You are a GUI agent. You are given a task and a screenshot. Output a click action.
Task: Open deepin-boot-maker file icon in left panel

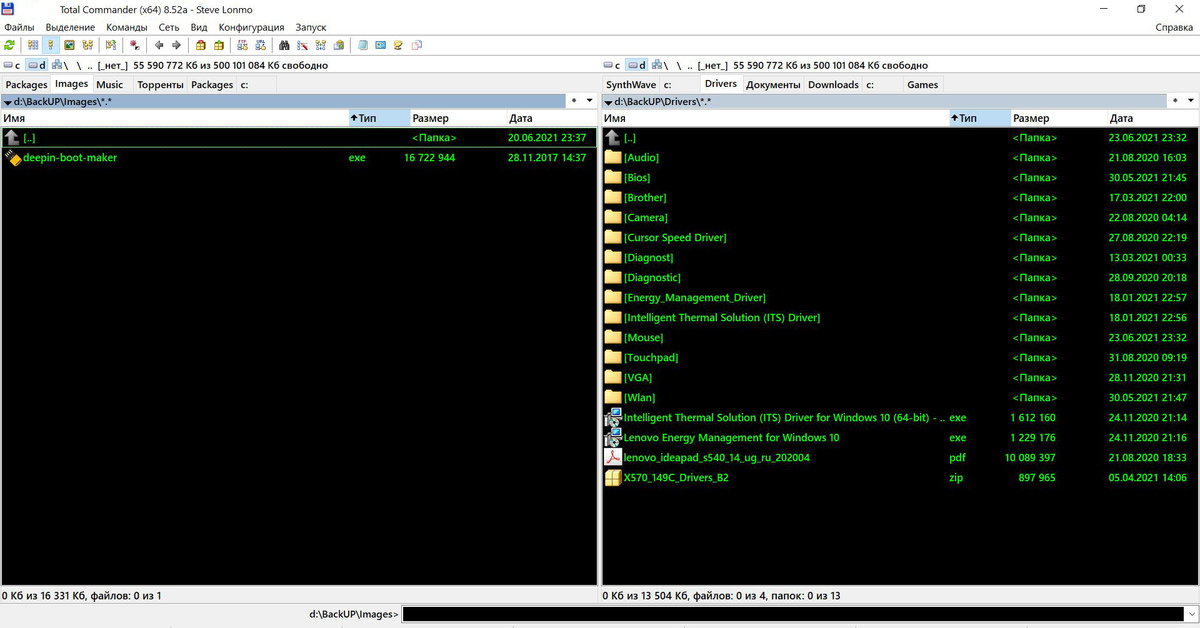tap(13, 158)
